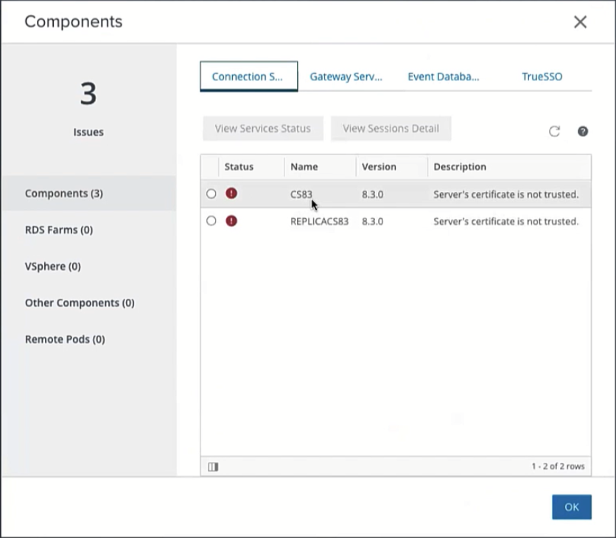Select the CS83 radio button
The height and width of the screenshot is (538, 616).
point(211,194)
